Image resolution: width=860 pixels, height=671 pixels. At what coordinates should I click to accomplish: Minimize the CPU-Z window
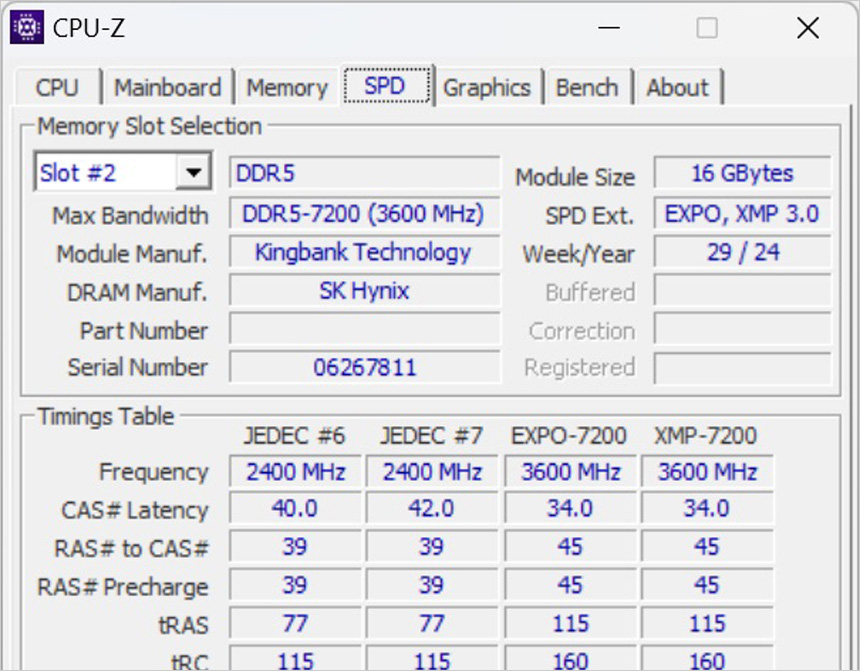tap(609, 27)
